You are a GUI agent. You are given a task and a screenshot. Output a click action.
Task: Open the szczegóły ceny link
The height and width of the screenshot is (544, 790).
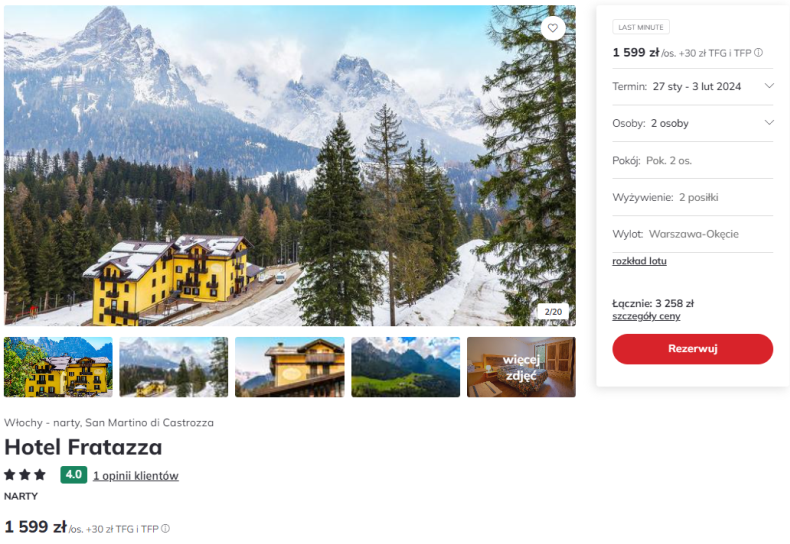tap(646, 316)
